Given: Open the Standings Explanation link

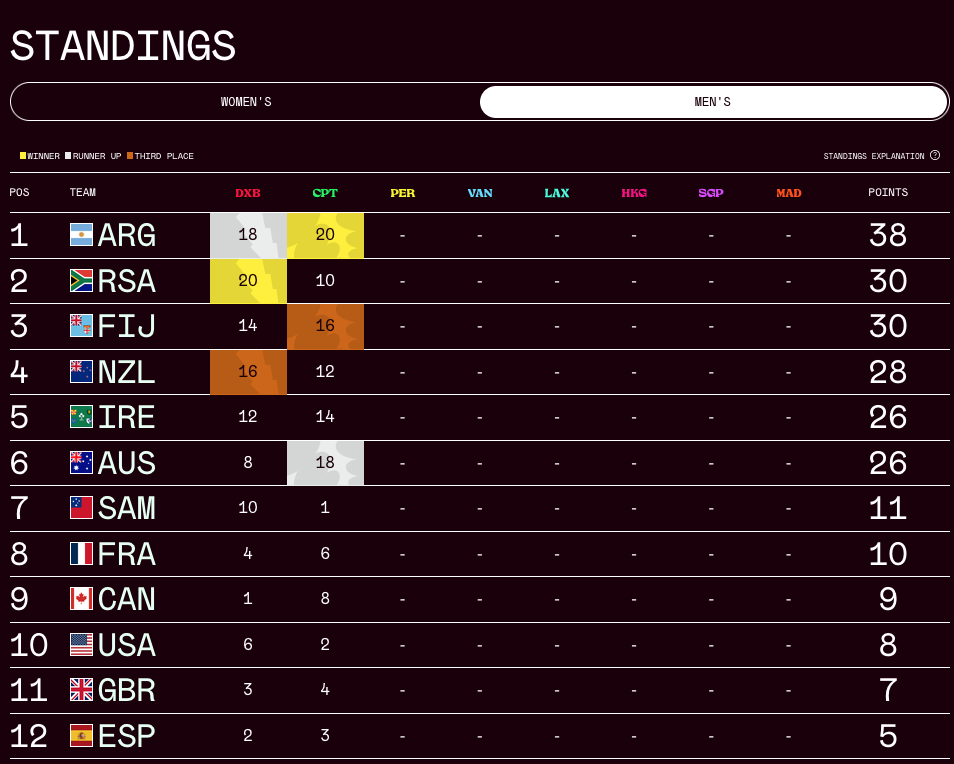Looking at the screenshot, I should (x=874, y=156).
